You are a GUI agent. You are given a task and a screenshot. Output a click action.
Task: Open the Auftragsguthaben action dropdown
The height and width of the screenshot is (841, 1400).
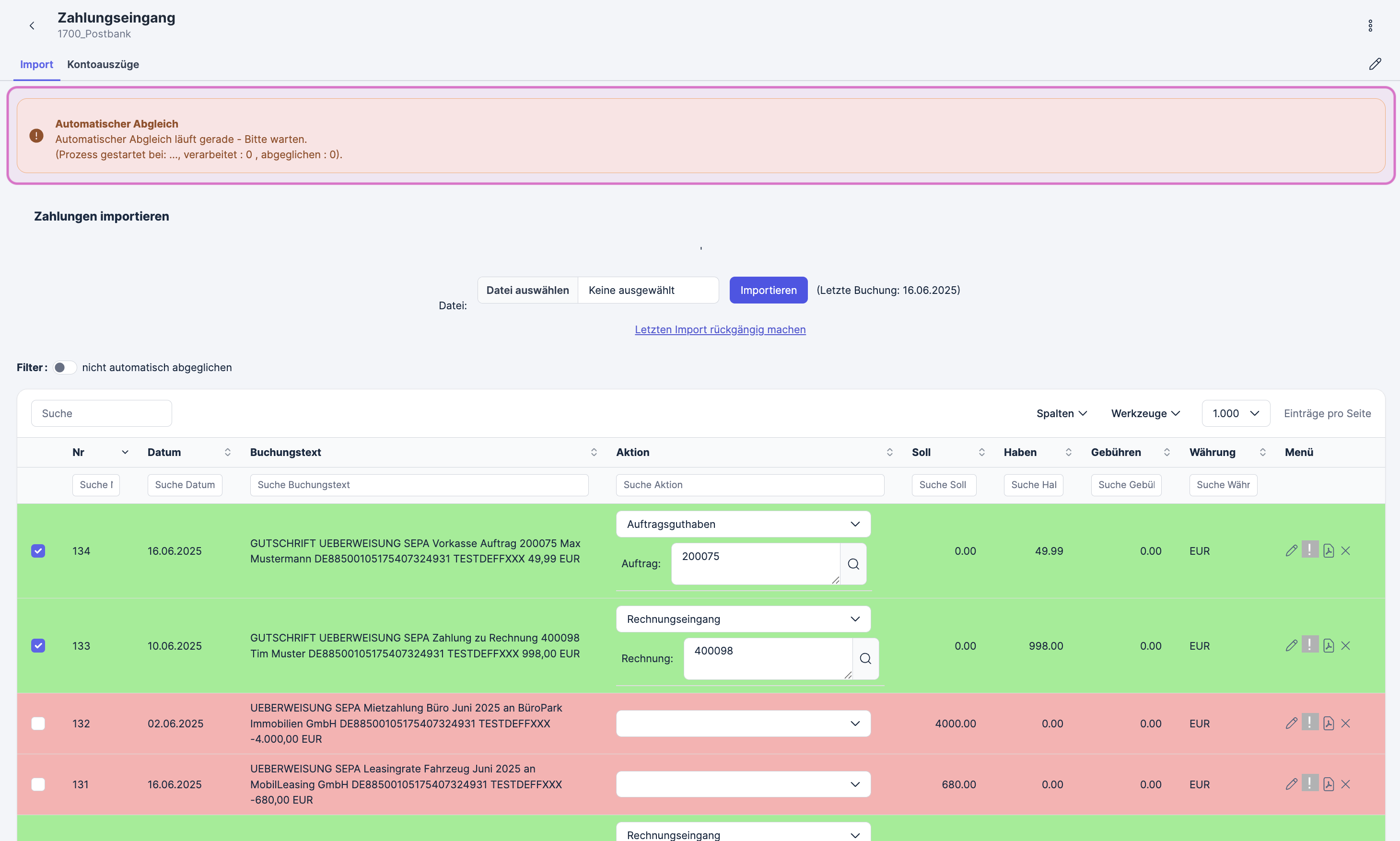point(743,524)
